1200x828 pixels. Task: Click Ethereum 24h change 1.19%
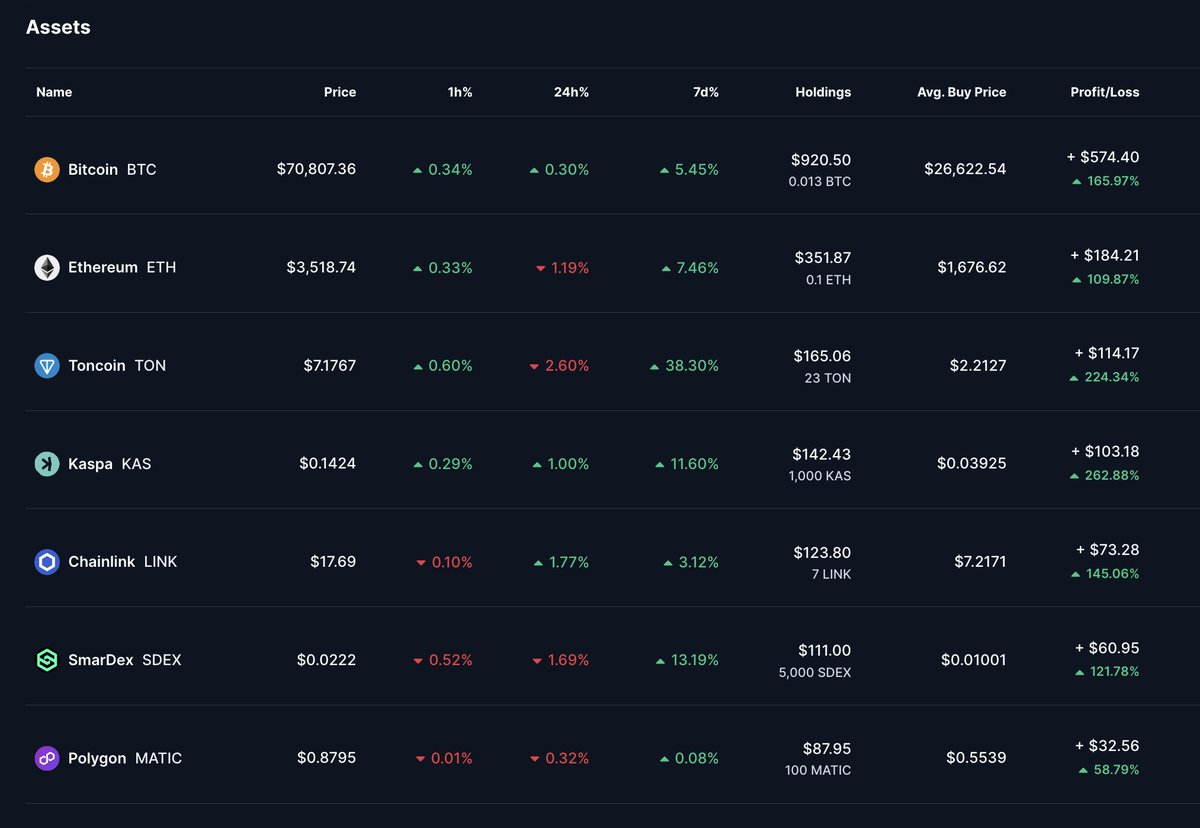click(562, 268)
